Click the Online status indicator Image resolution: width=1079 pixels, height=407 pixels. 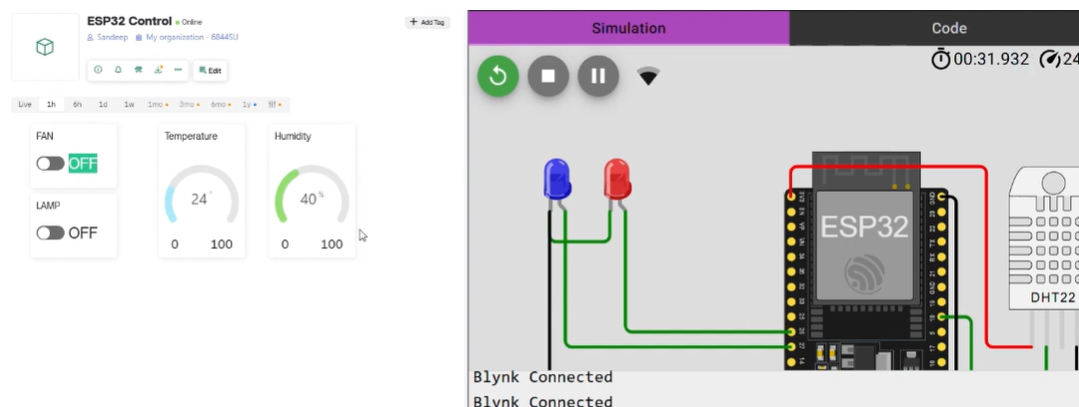[189, 22]
